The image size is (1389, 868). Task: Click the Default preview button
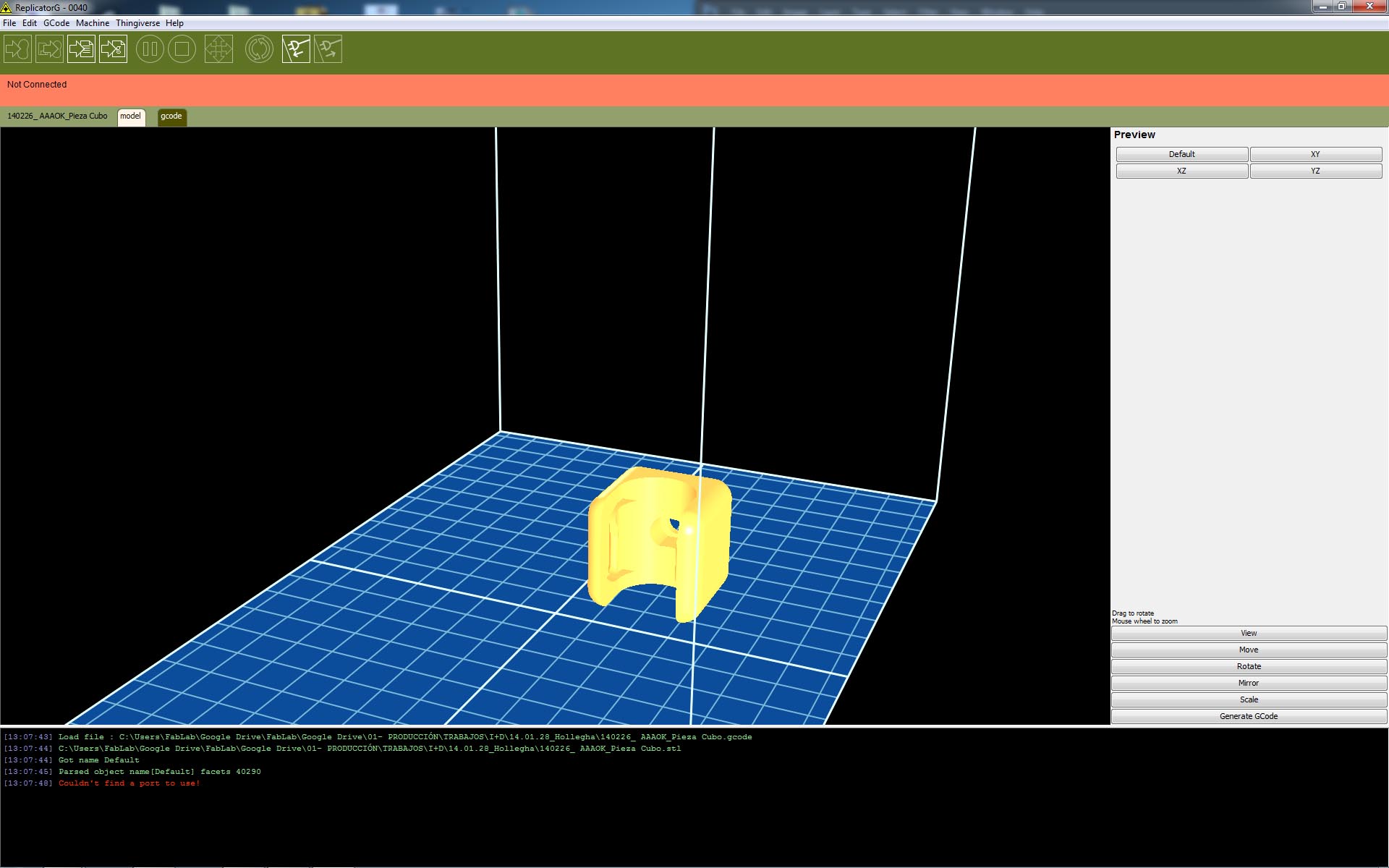tap(1181, 154)
